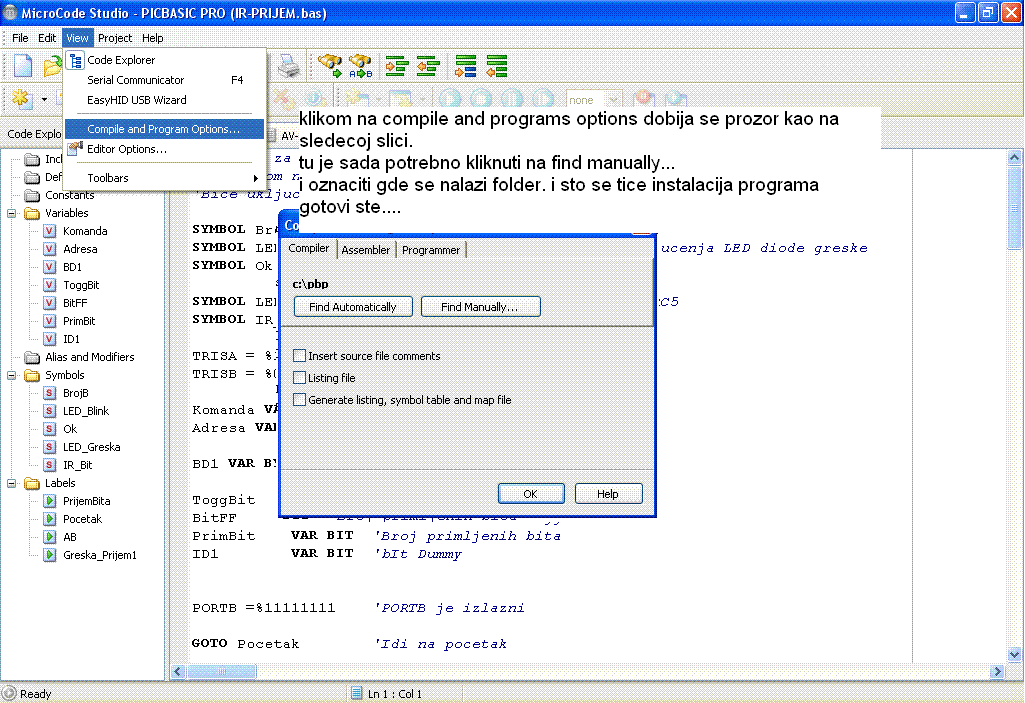Viewport: 1025px width, 703px height.
Task: Click the Constants folder icon
Action: pos(32,195)
